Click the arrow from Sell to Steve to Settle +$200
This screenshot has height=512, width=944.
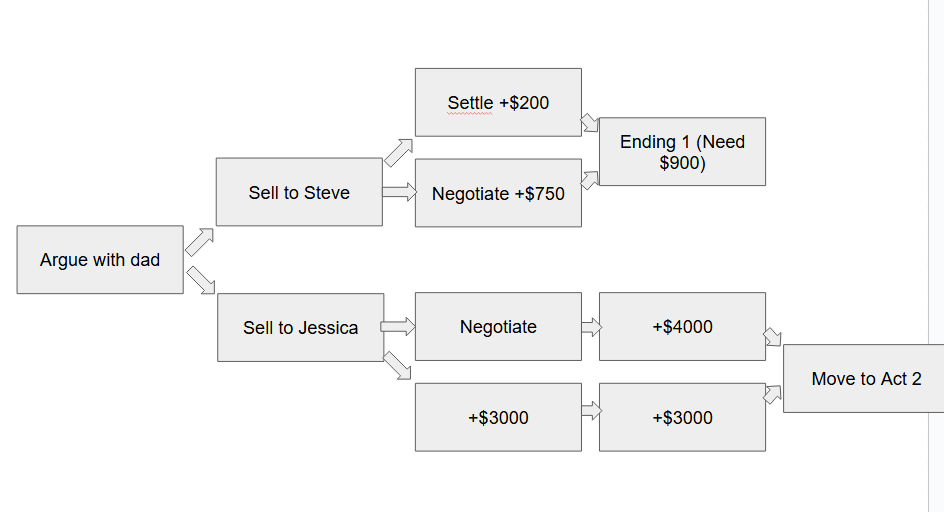(397, 153)
